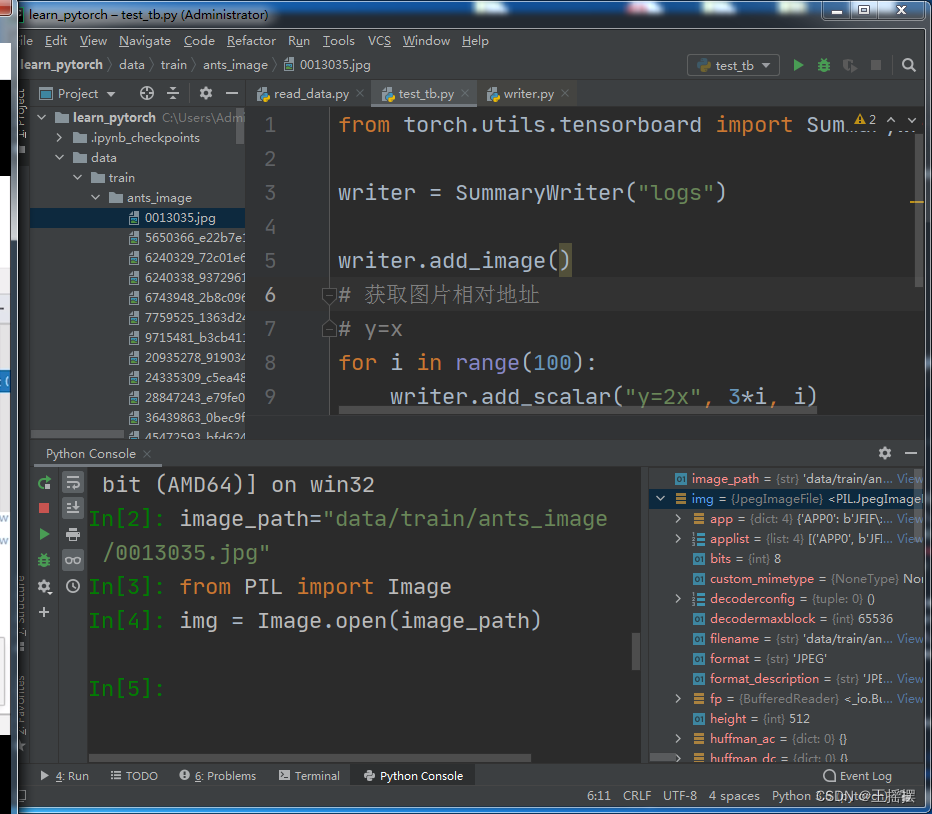
Task: Toggle scroll to end in console
Action: coord(73,508)
